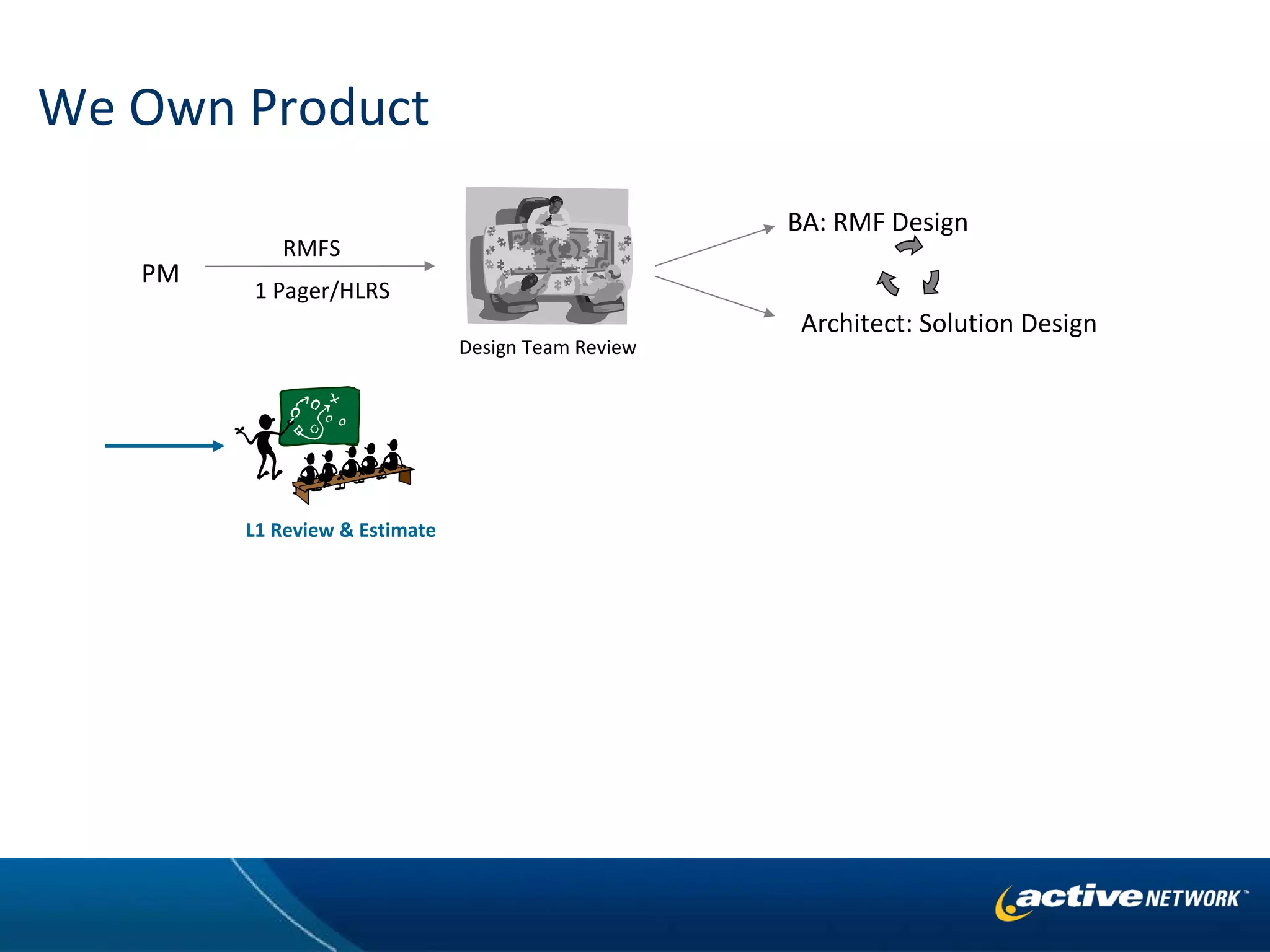Click Architect: Solution Design text
The height and width of the screenshot is (952, 1270).
coord(948,324)
